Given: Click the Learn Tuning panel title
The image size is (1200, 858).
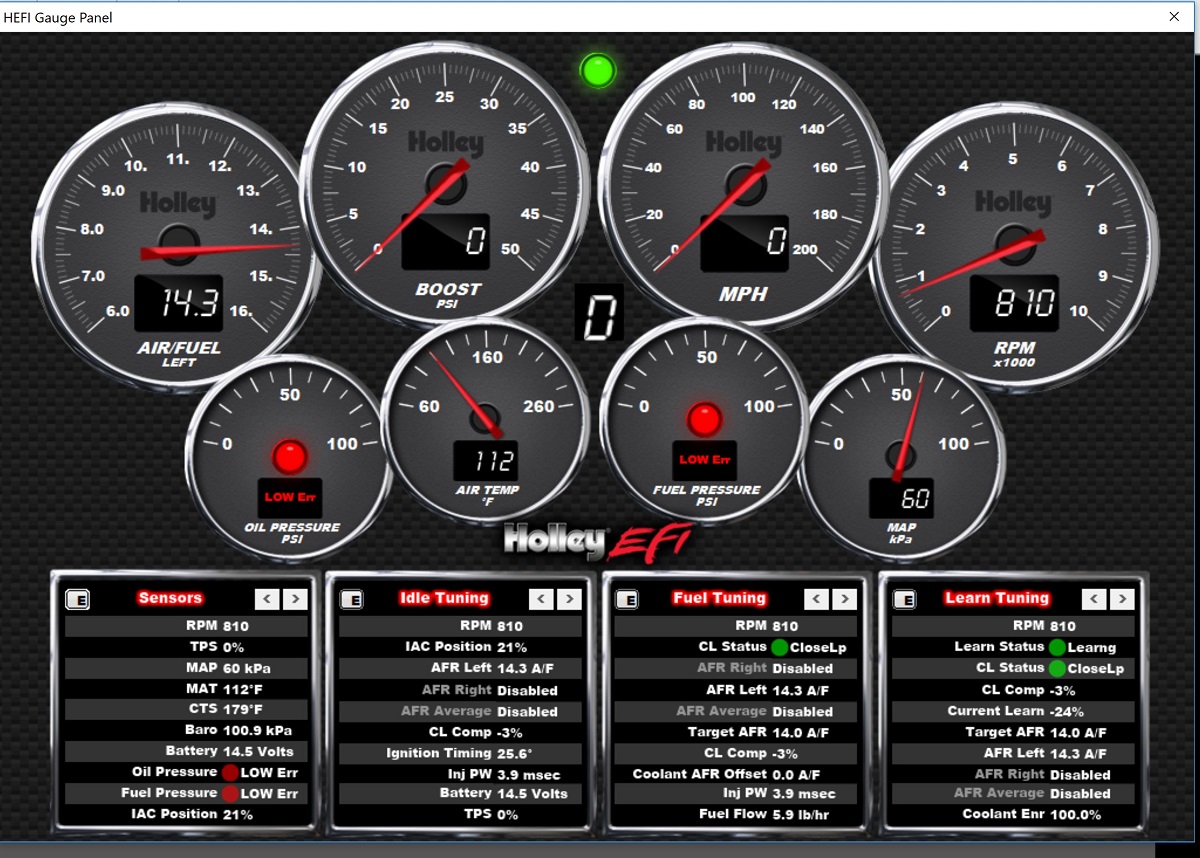Looking at the screenshot, I should point(997,598).
